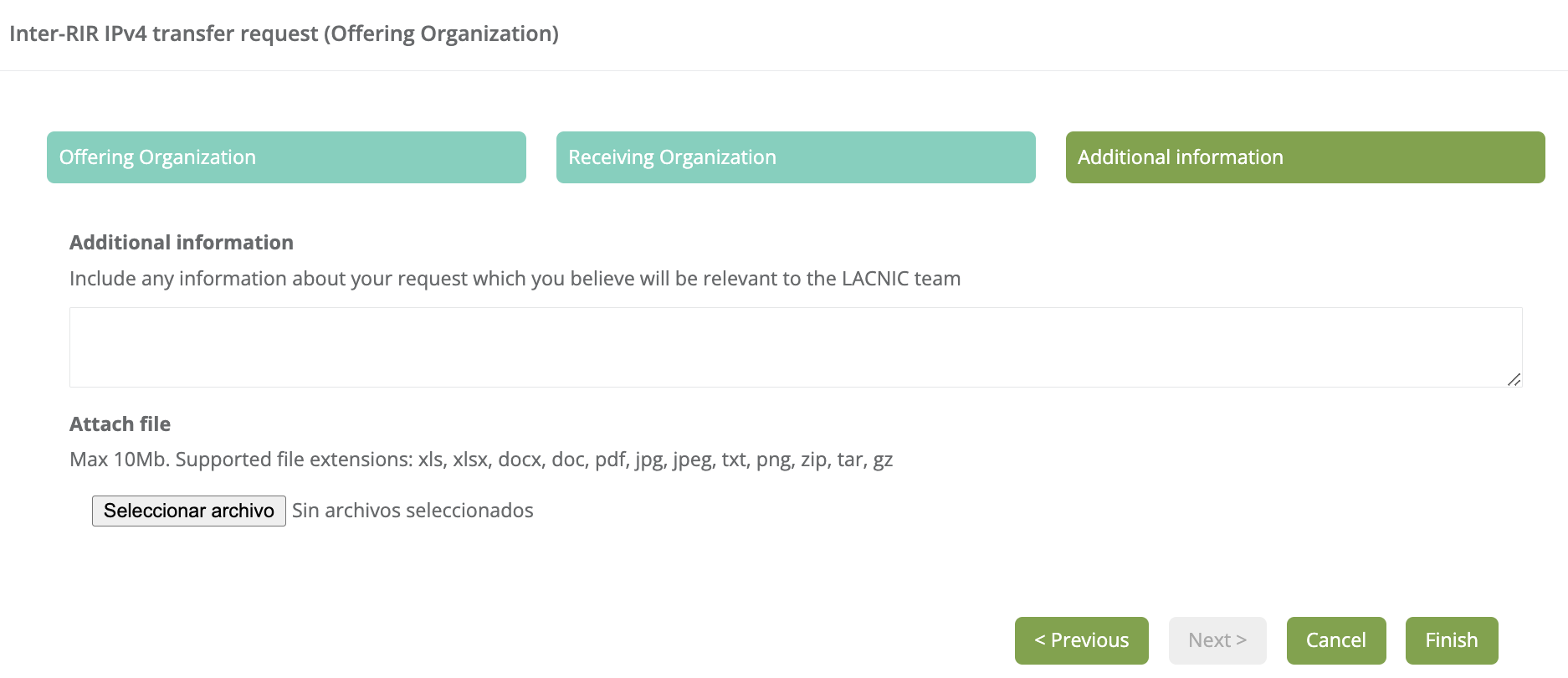Click the Additional information section heading
Viewport: 1568px width, 678px height.
coord(181,243)
